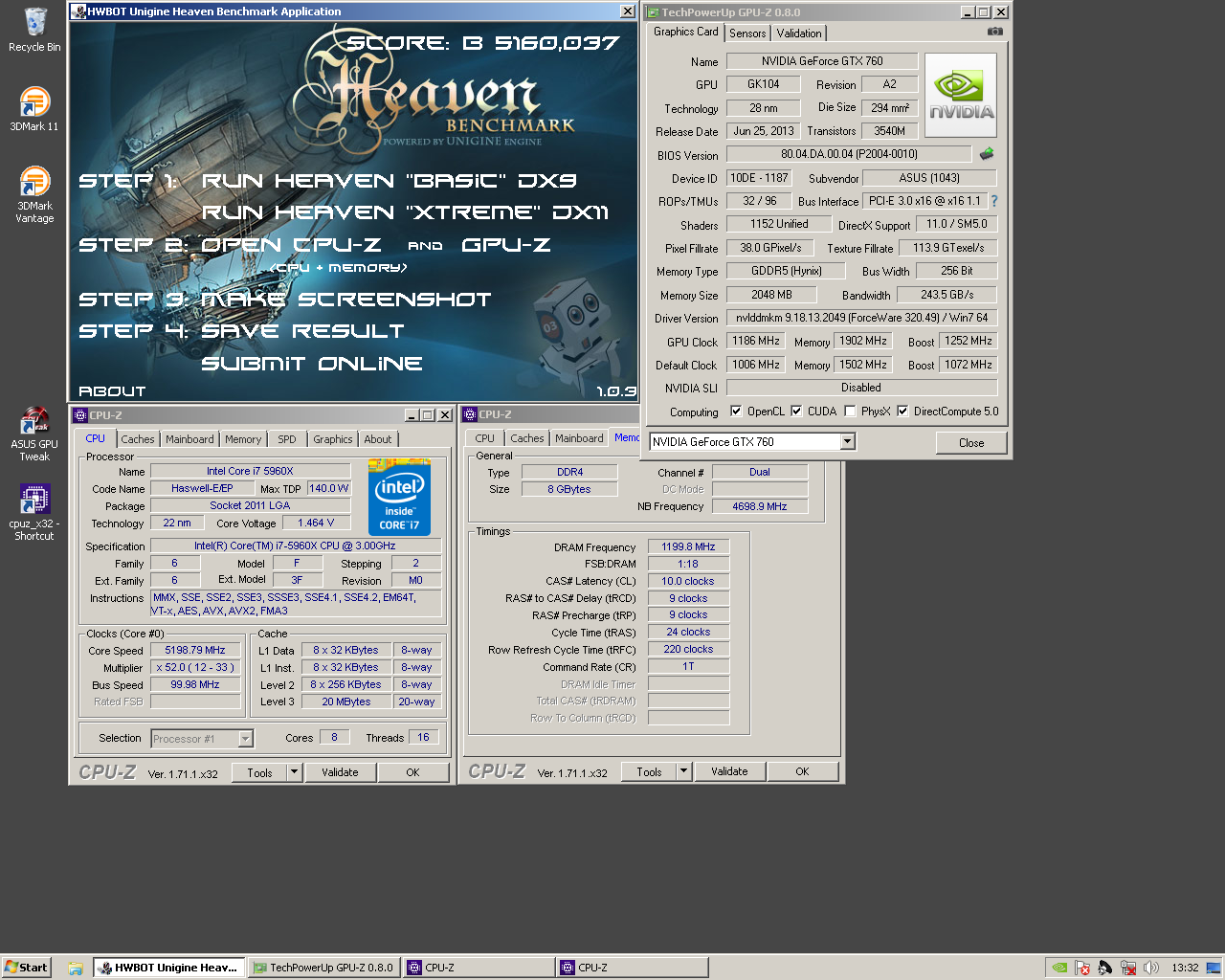
Task: Click OK button in left CPU-Z
Action: click(x=412, y=772)
